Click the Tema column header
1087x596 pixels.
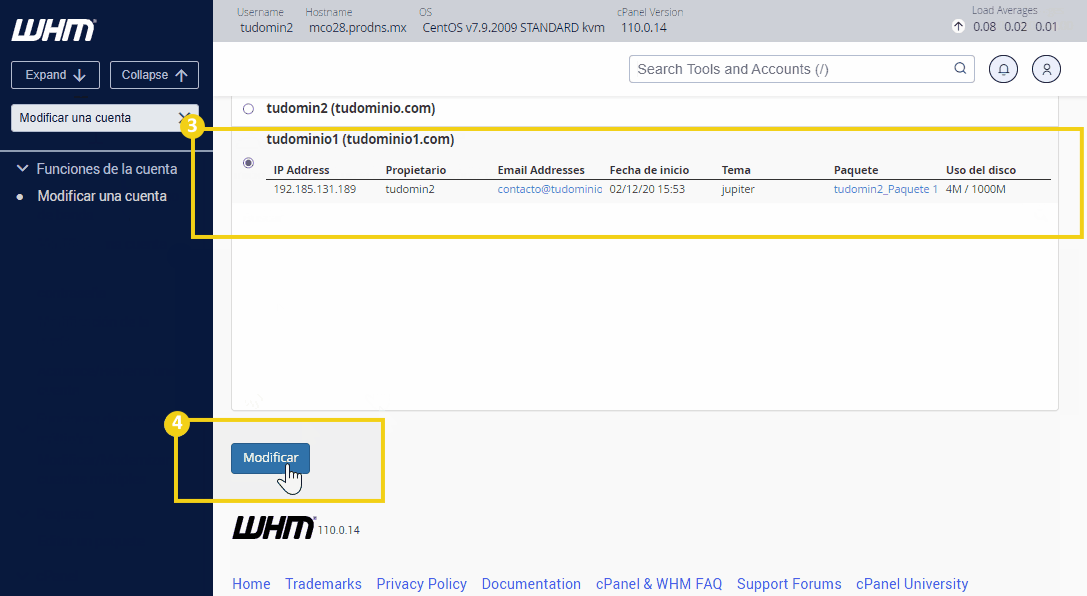point(736,170)
